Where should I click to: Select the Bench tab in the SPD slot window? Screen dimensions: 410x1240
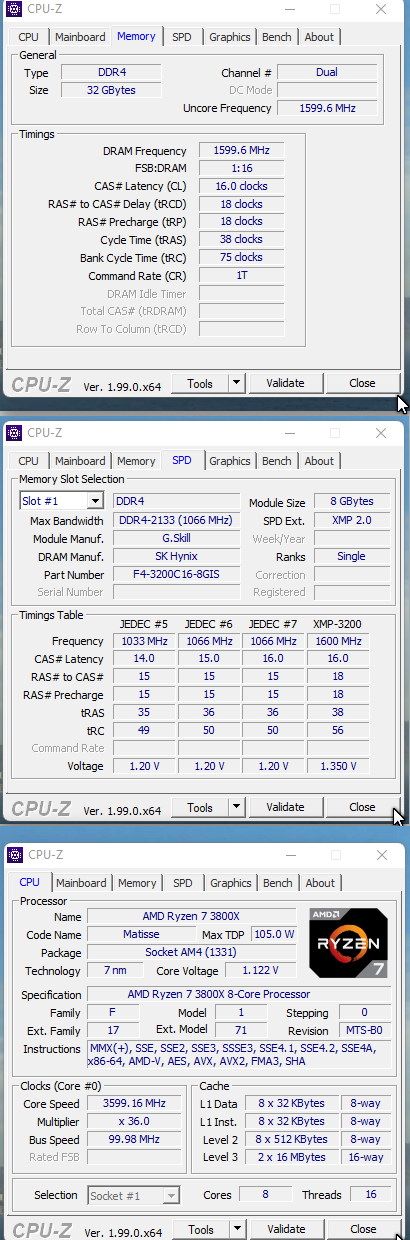pos(277,461)
